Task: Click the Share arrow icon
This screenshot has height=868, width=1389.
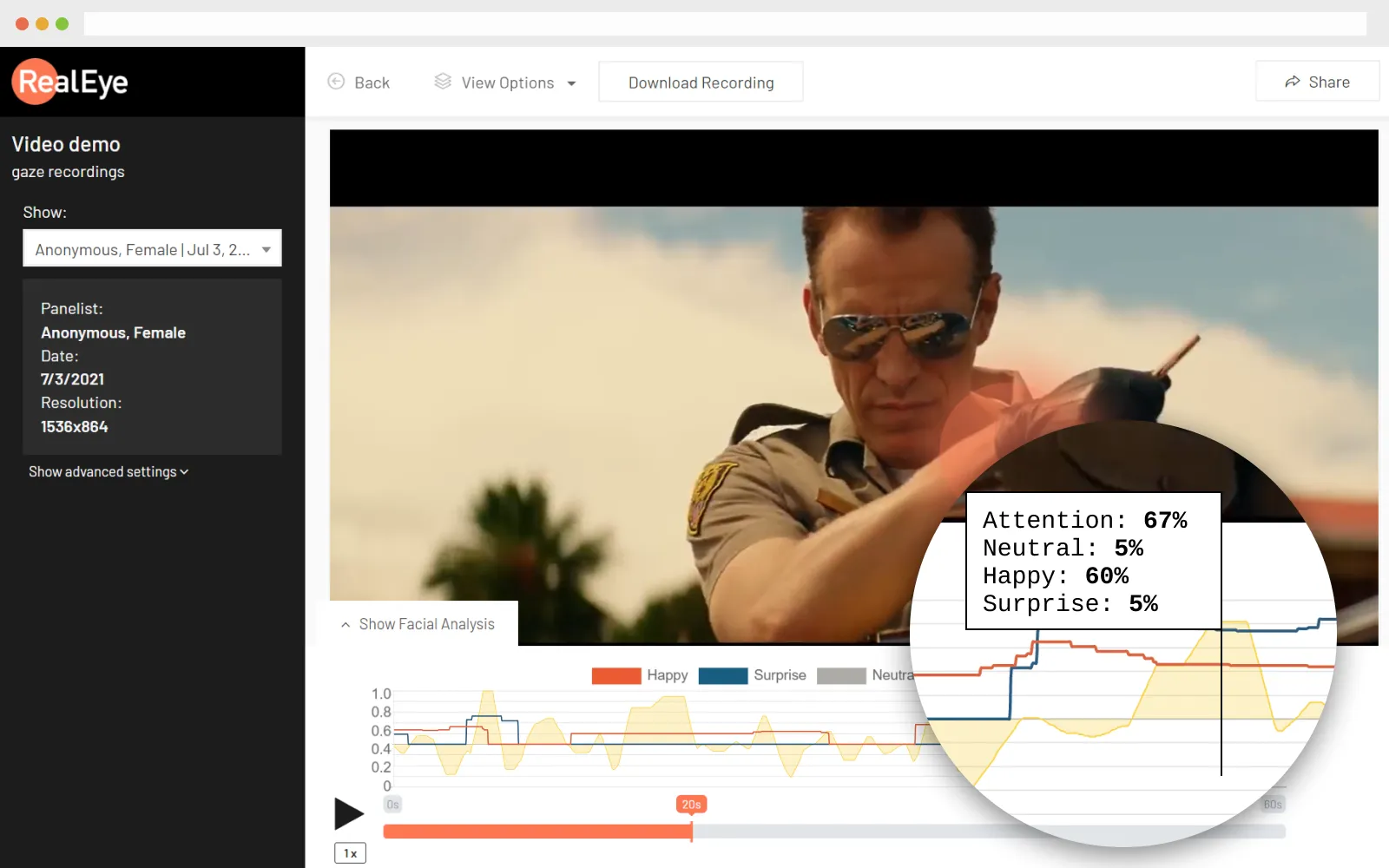Action: (1293, 82)
